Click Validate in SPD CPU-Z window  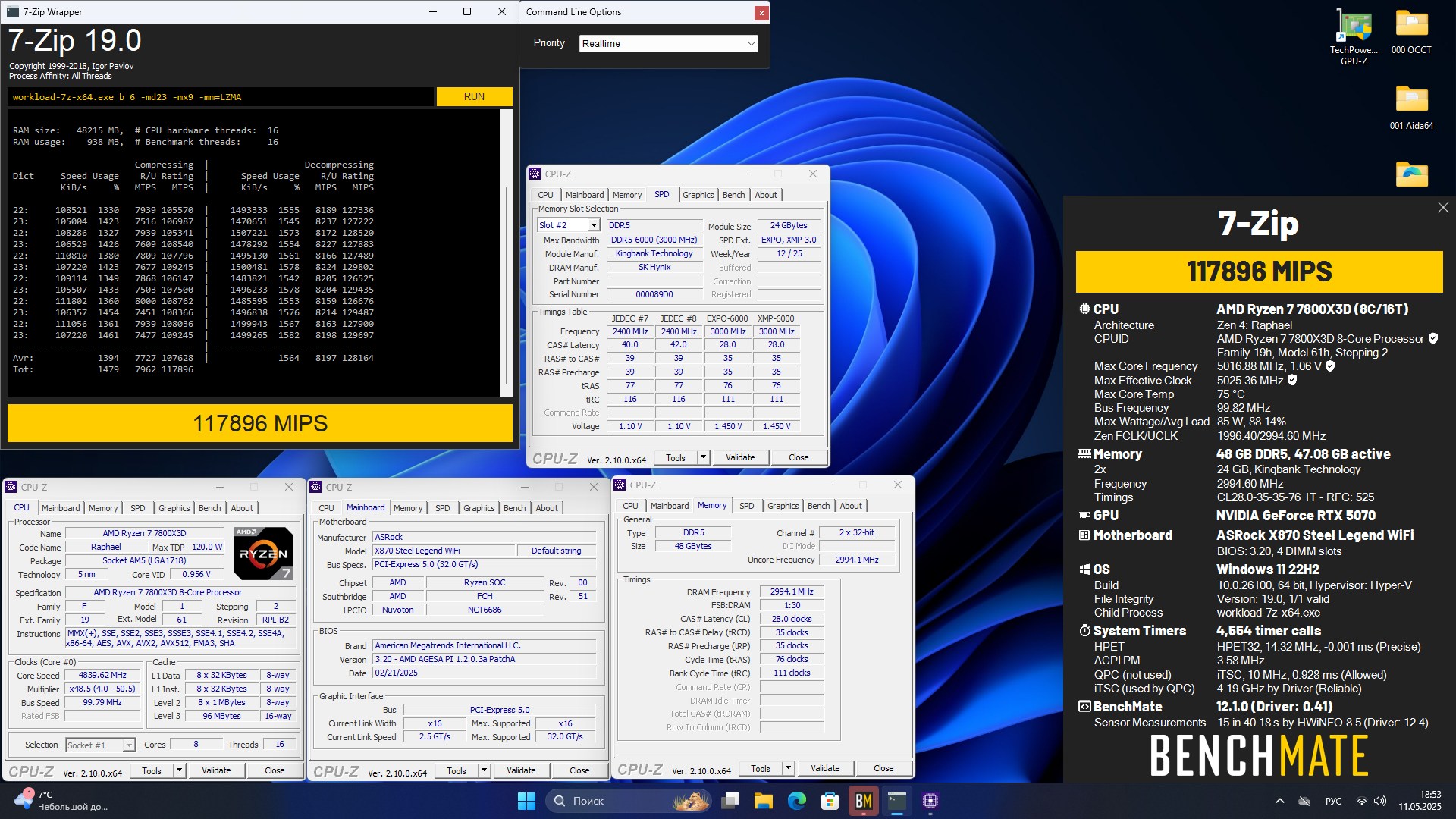(740, 457)
